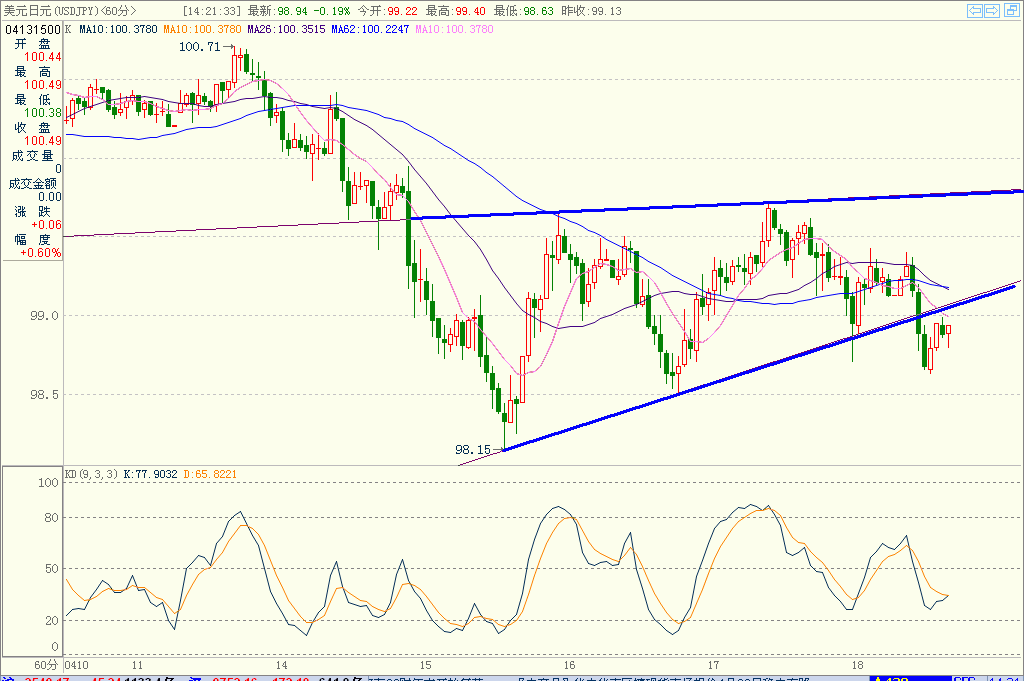1024x681 pixels.
Task: Click the 昨收:99.13 header value
Action: coord(591,10)
